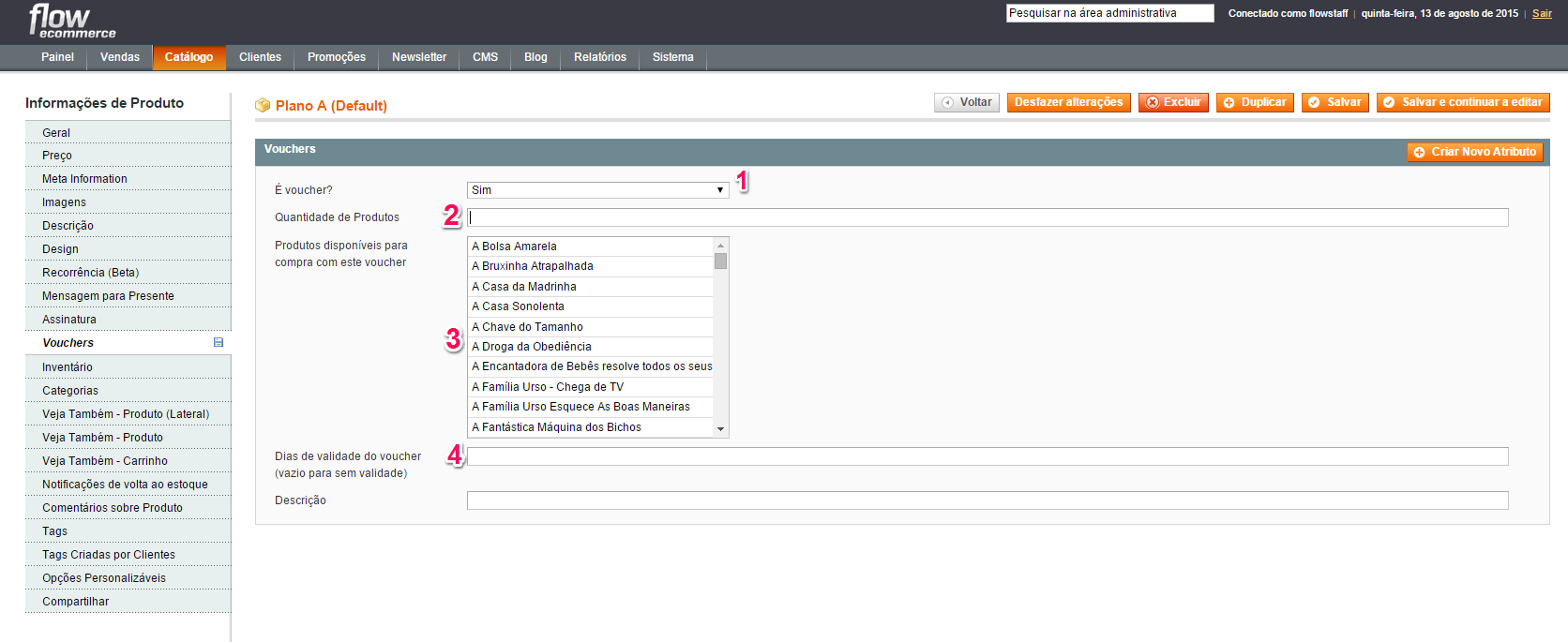Screen dimensions: 1568x642
Task: Select 'A Encantadora de Bebês' option
Action: (591, 366)
